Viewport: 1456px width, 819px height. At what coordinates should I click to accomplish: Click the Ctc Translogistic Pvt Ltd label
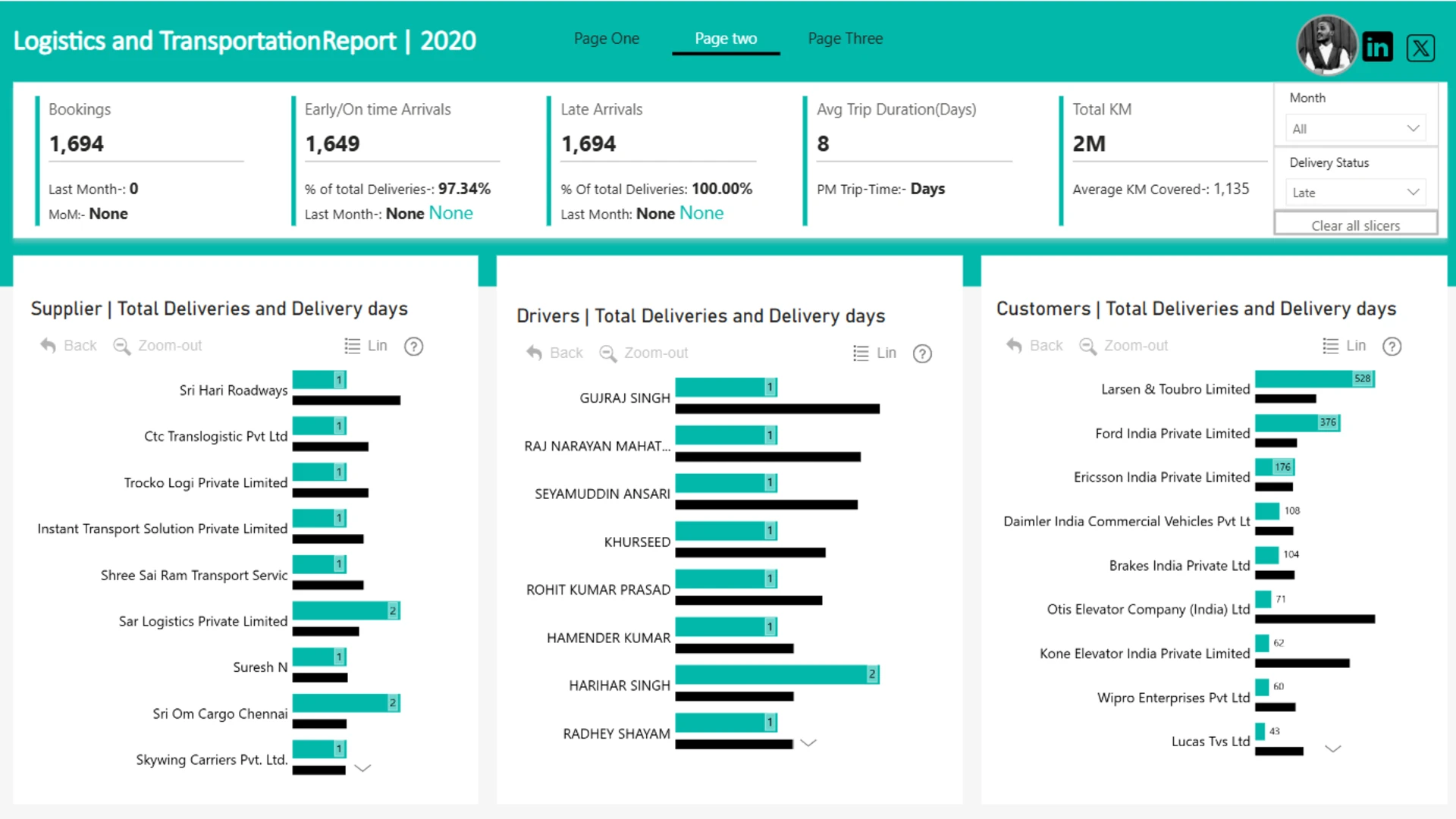pyautogui.click(x=216, y=437)
